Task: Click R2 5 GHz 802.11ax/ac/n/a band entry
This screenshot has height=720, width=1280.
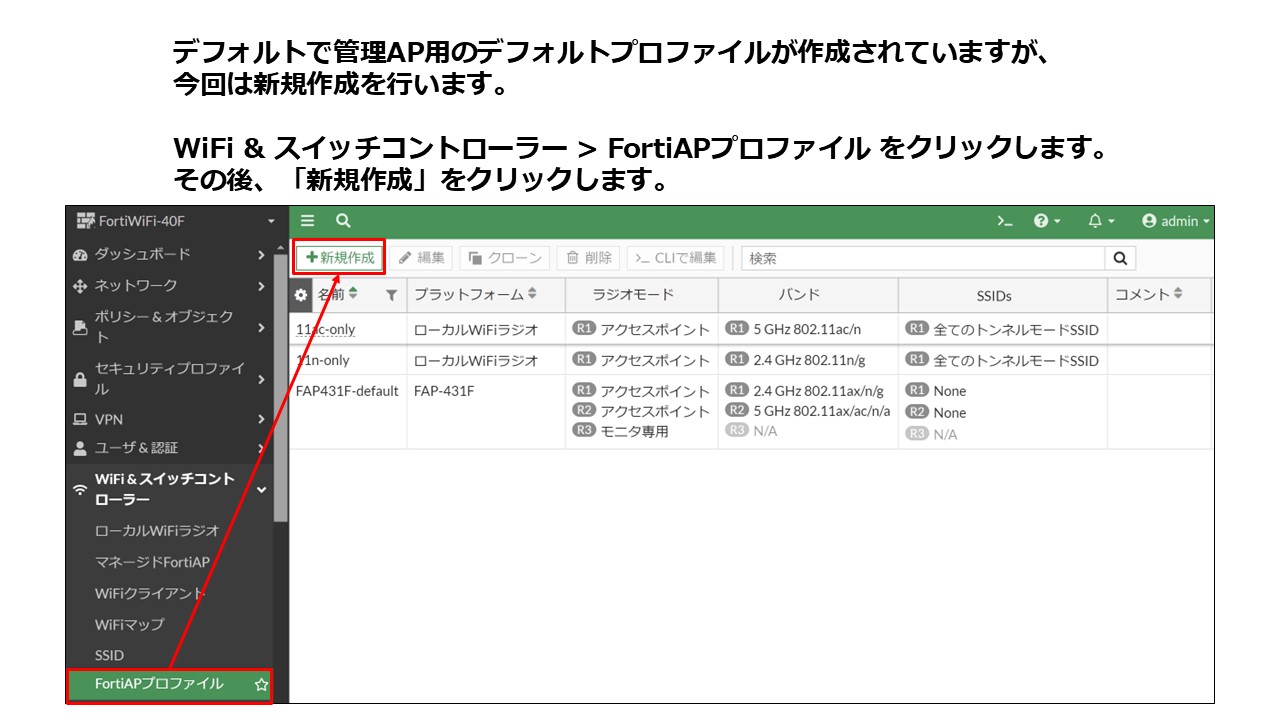Action: coord(808,410)
